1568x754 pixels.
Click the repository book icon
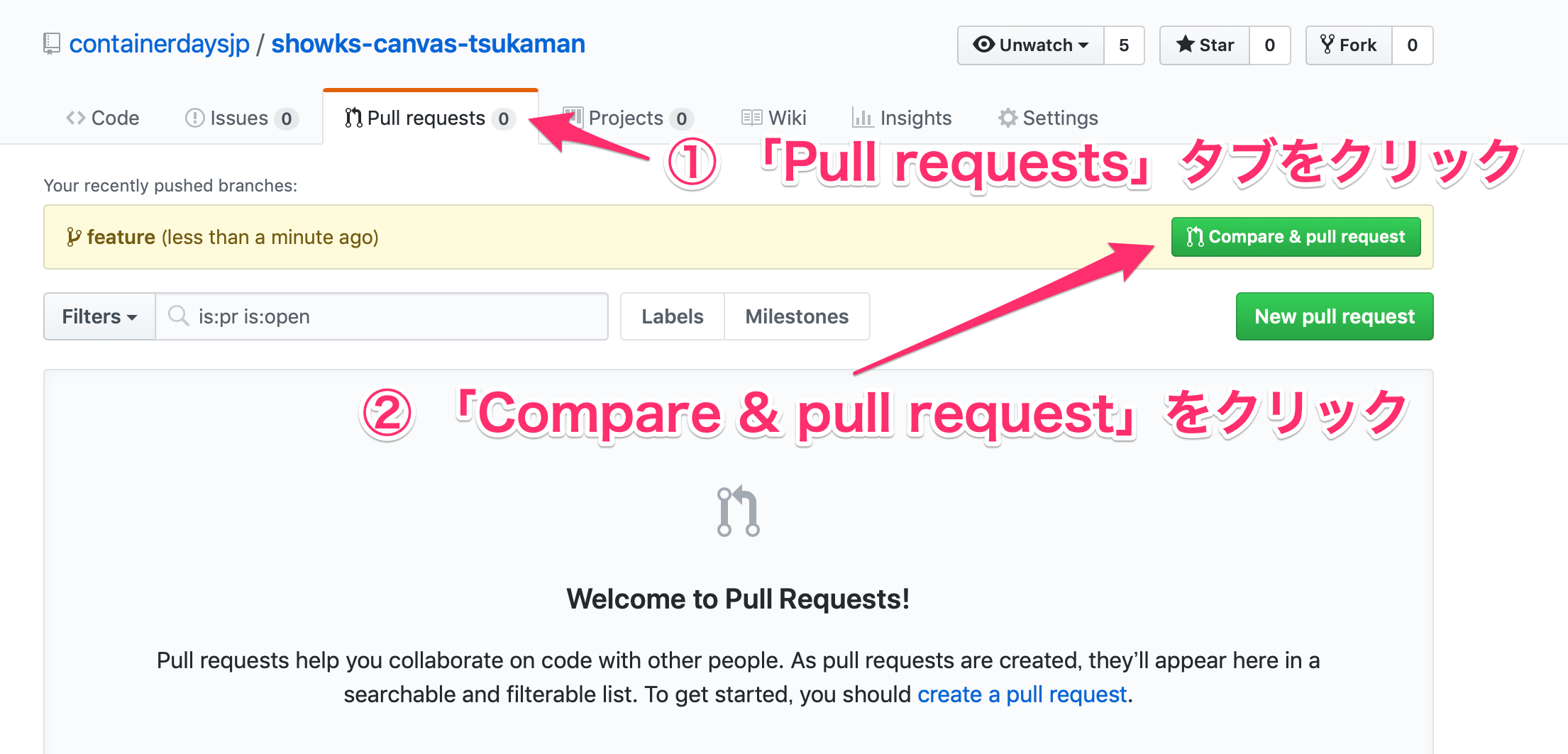pyautogui.click(x=51, y=44)
